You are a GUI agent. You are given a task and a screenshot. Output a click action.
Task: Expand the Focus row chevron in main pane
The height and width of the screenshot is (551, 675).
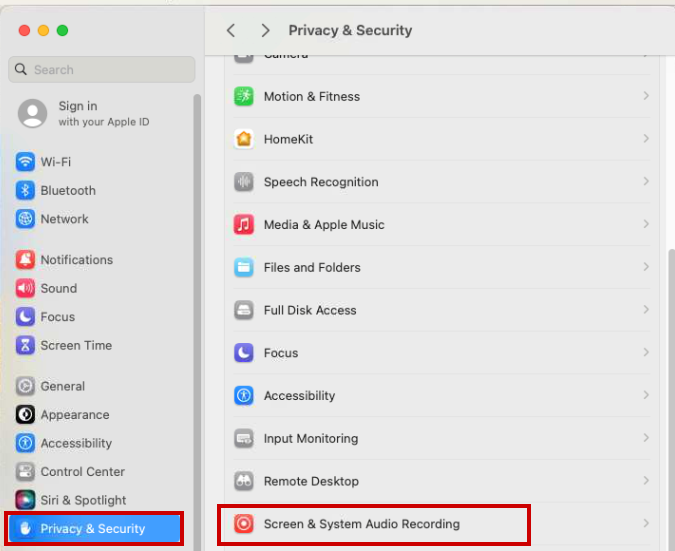coord(646,353)
